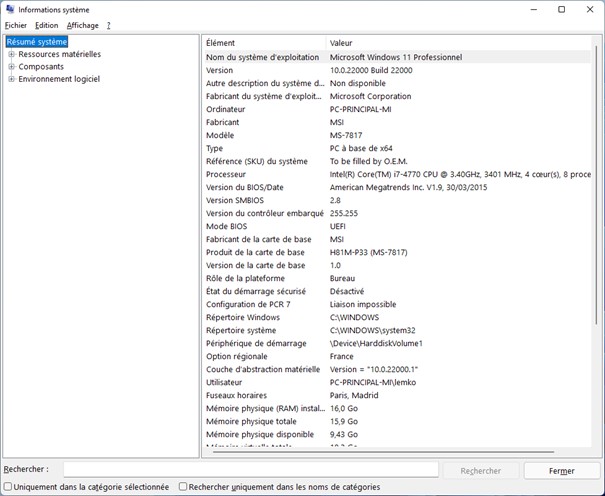This screenshot has width=605, height=496.
Task: Click inside the Rechercher text field
Action: coord(250,469)
